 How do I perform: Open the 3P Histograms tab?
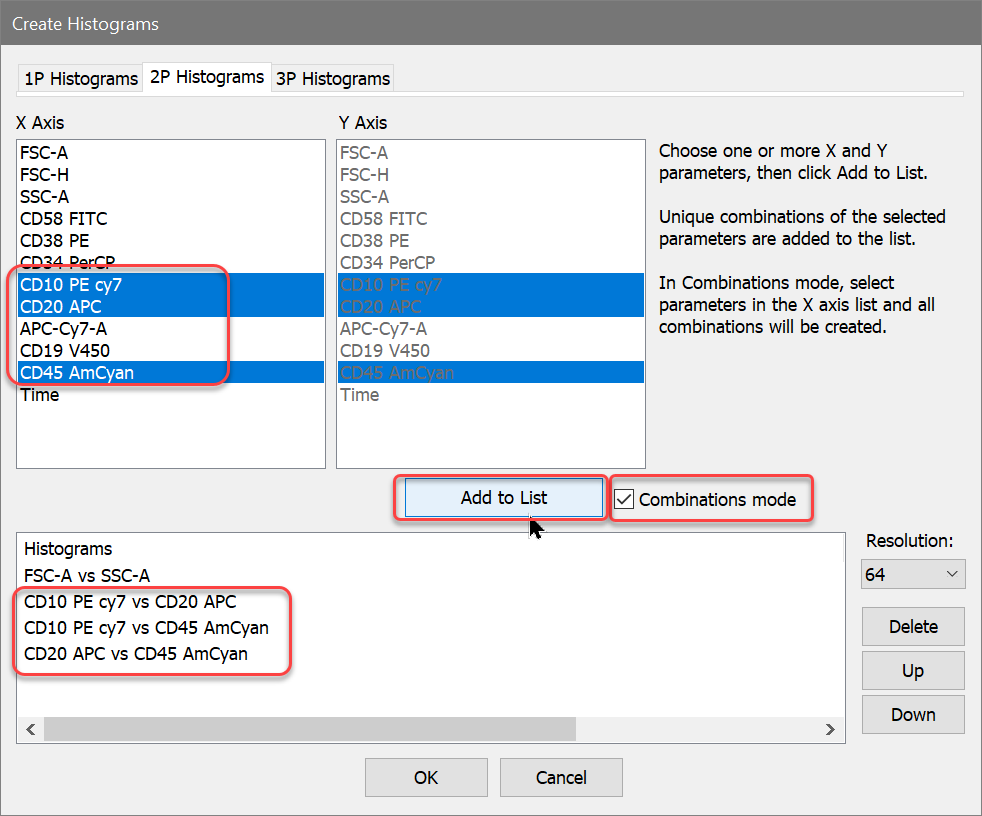click(332, 79)
